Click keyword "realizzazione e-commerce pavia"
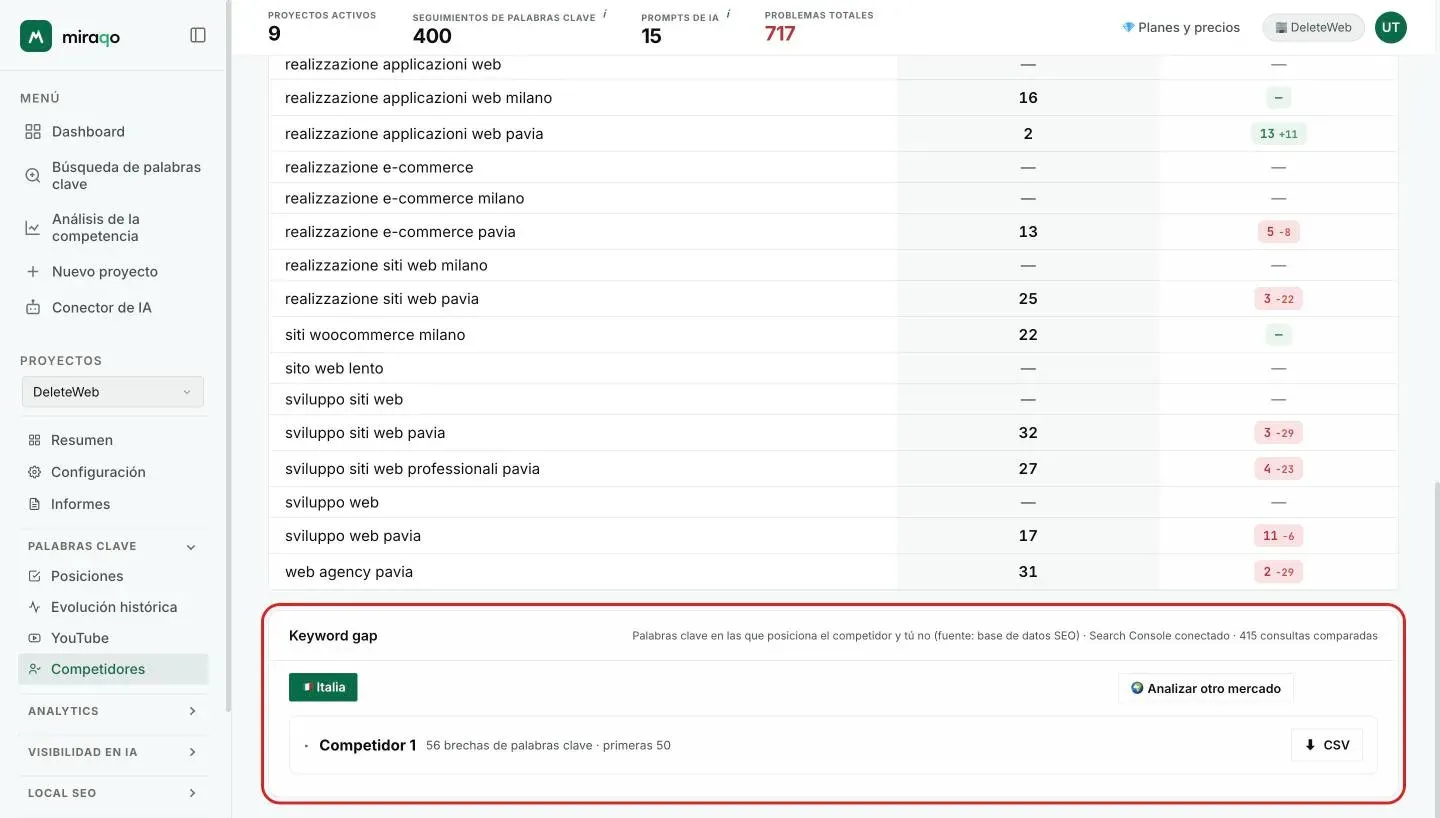 [x=400, y=232]
